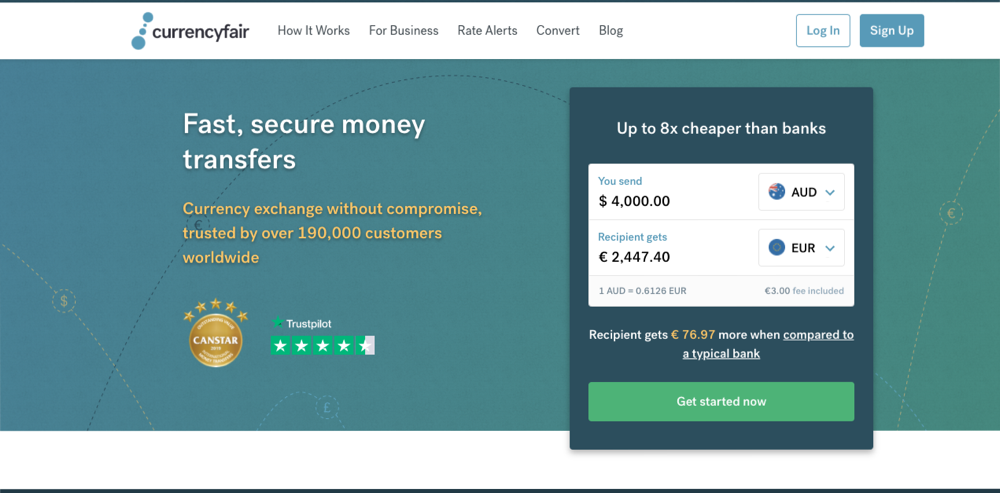Viewport: 1000px width, 493px height.
Task: Click the green Get started now button
Action: click(x=721, y=401)
